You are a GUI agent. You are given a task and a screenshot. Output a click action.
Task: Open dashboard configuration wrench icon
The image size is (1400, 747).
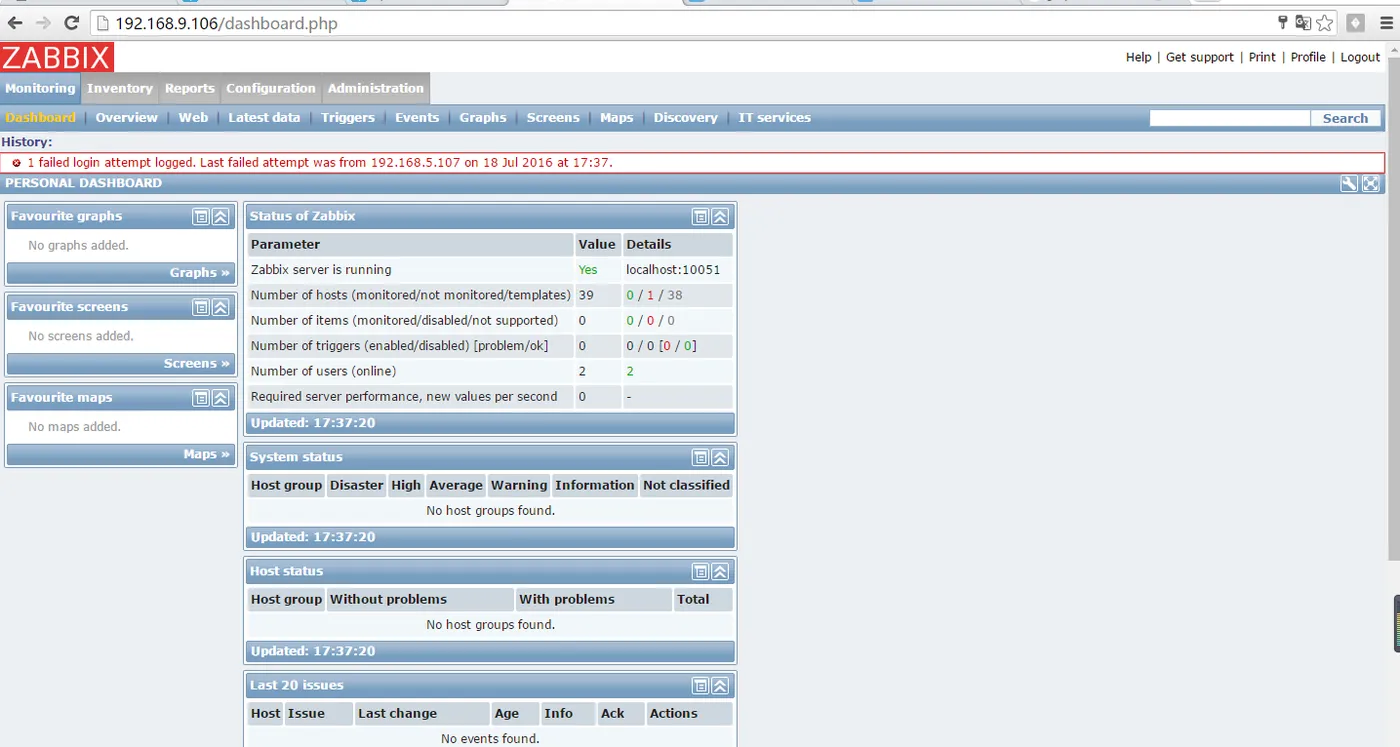tap(1349, 183)
